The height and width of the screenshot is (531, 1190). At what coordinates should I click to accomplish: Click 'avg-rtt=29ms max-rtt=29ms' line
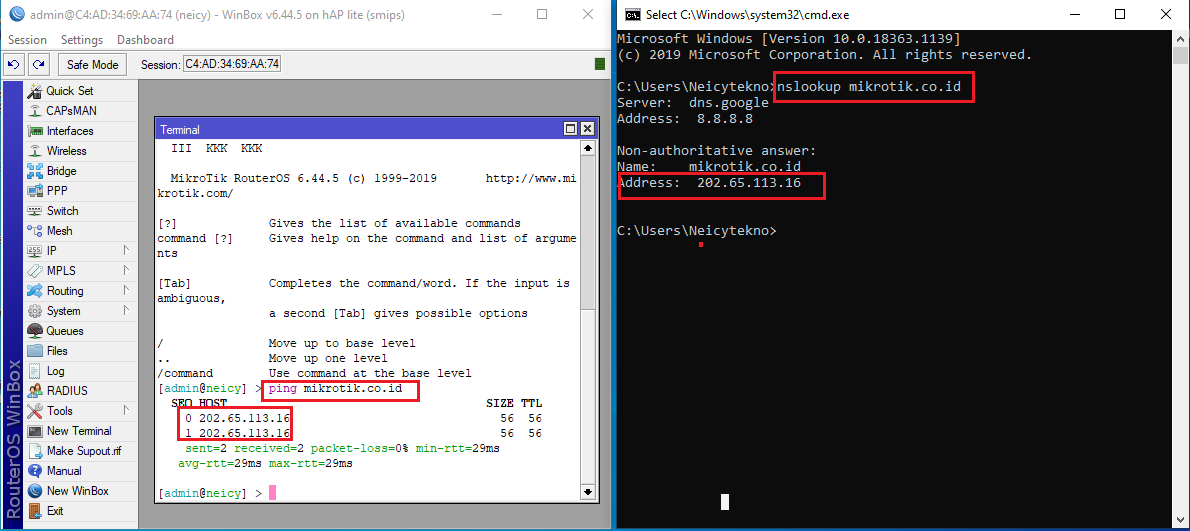coord(266,463)
